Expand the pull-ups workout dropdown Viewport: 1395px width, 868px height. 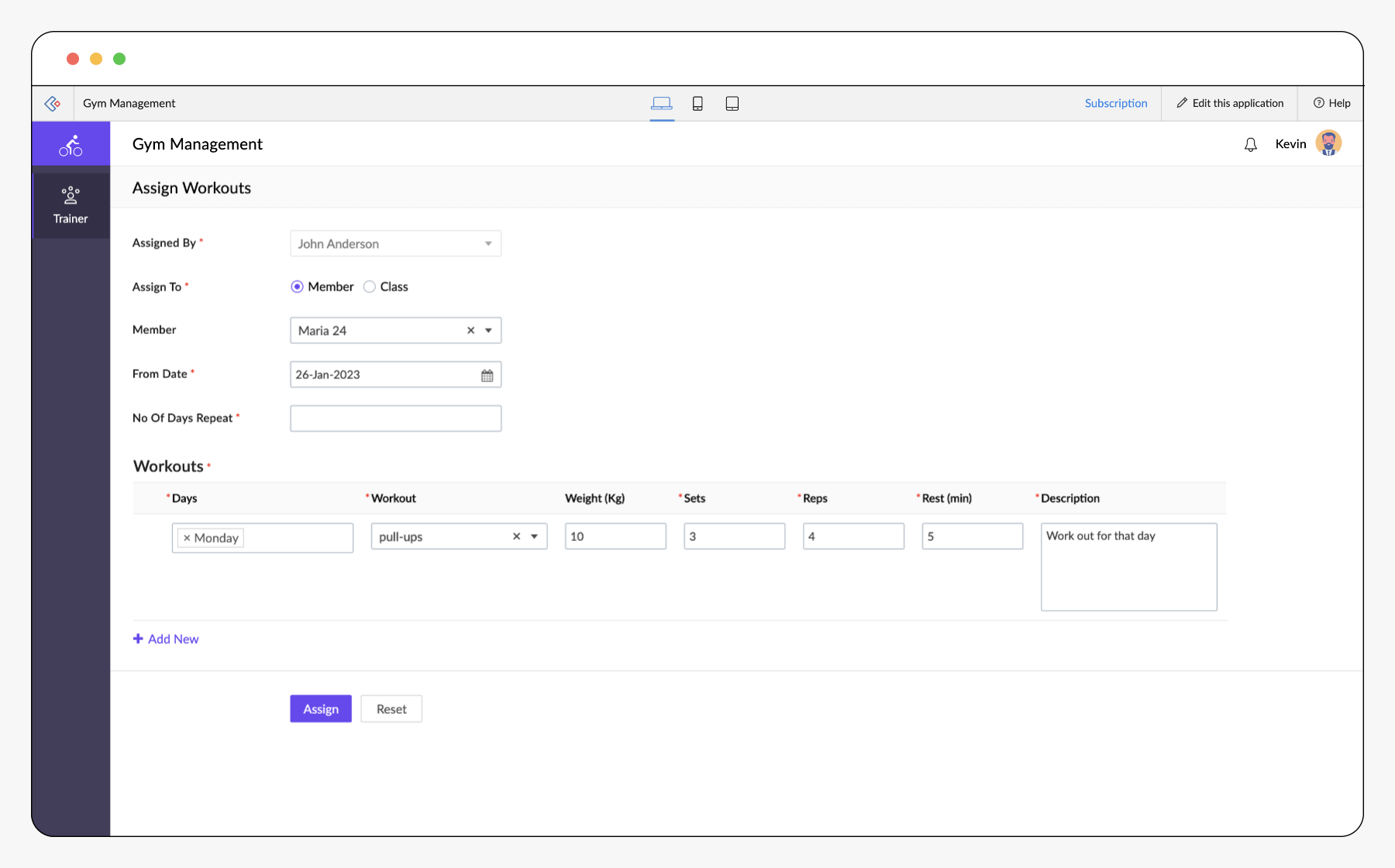tap(534, 536)
